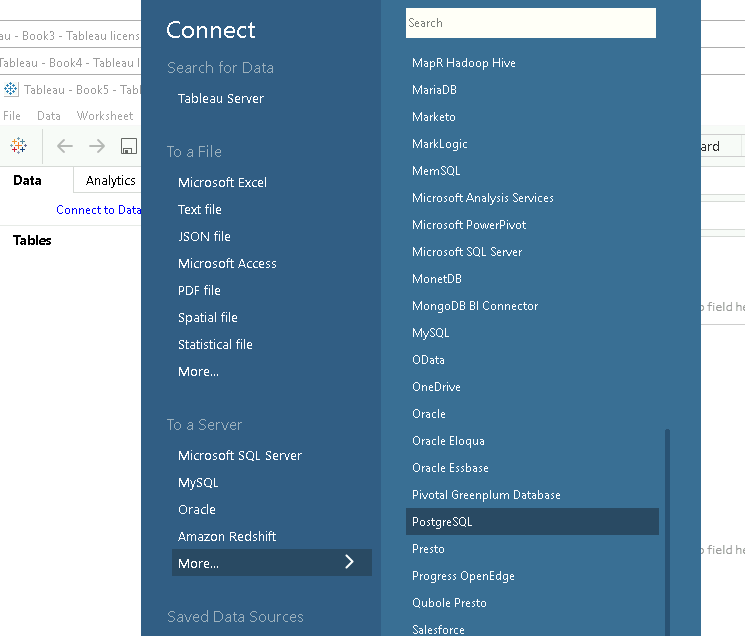The width and height of the screenshot is (745, 636).
Task: Select Pivotal Greenplum Database connector
Action: 486,495
